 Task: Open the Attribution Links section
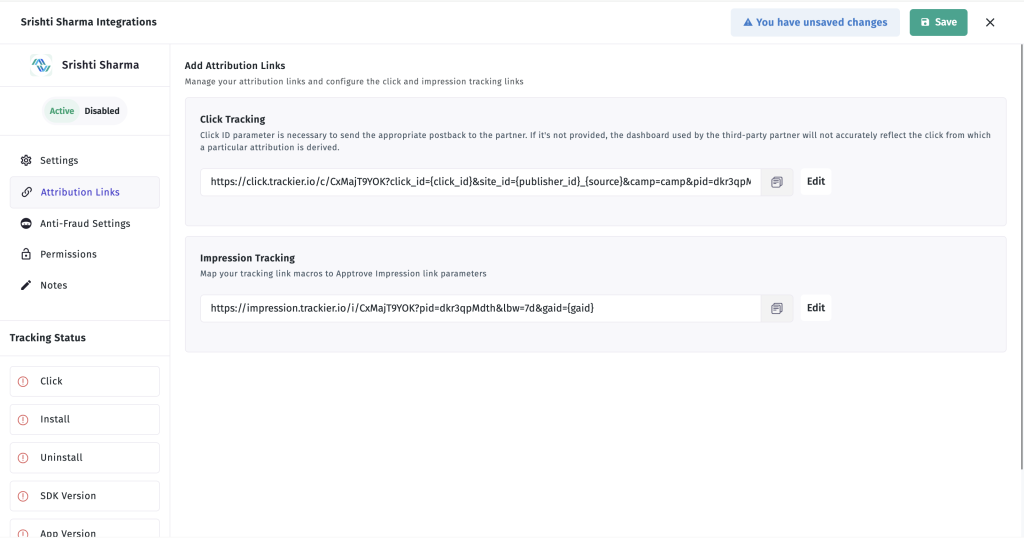click(85, 192)
